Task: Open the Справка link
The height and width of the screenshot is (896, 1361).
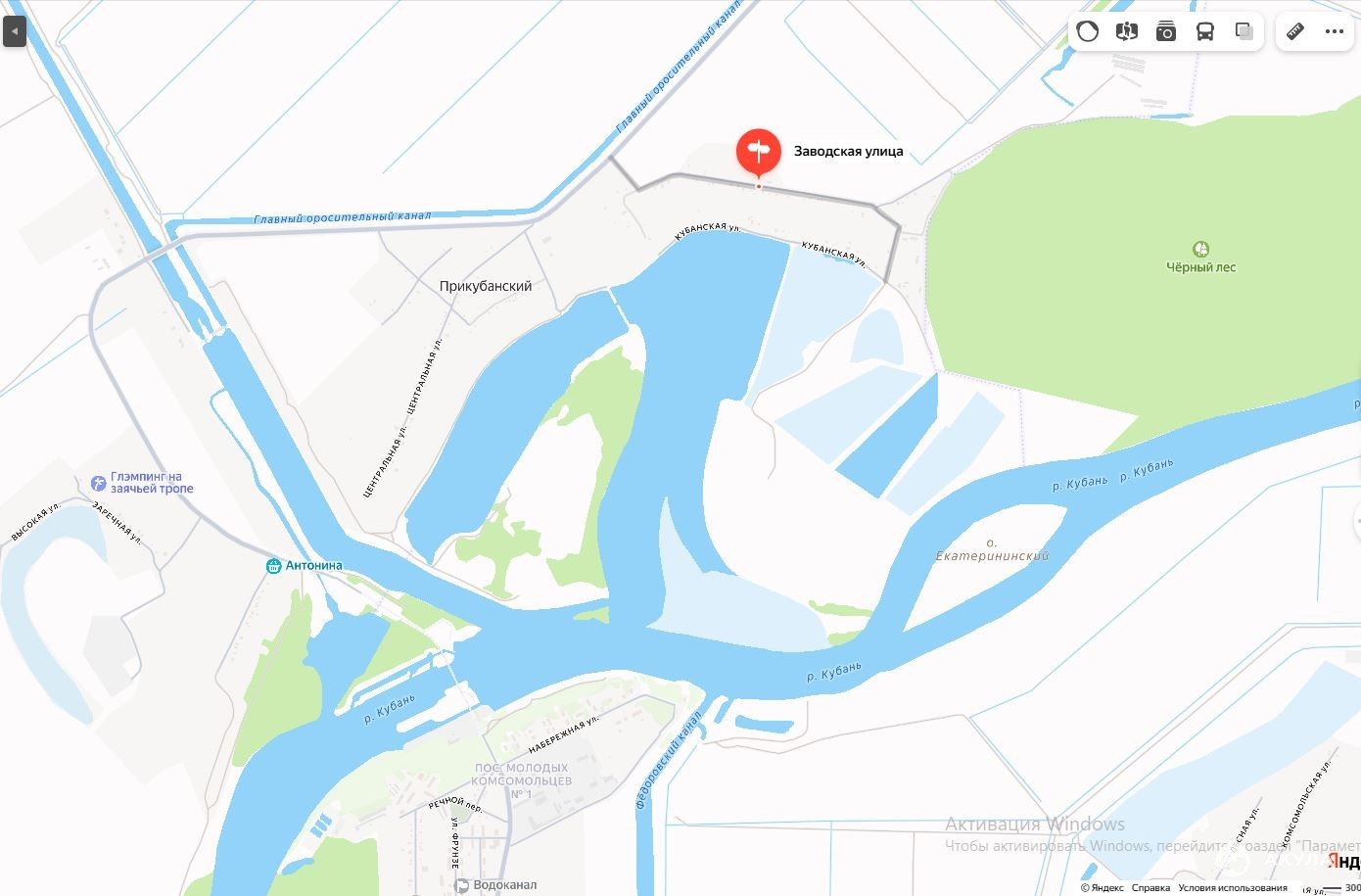Action: (1150, 888)
